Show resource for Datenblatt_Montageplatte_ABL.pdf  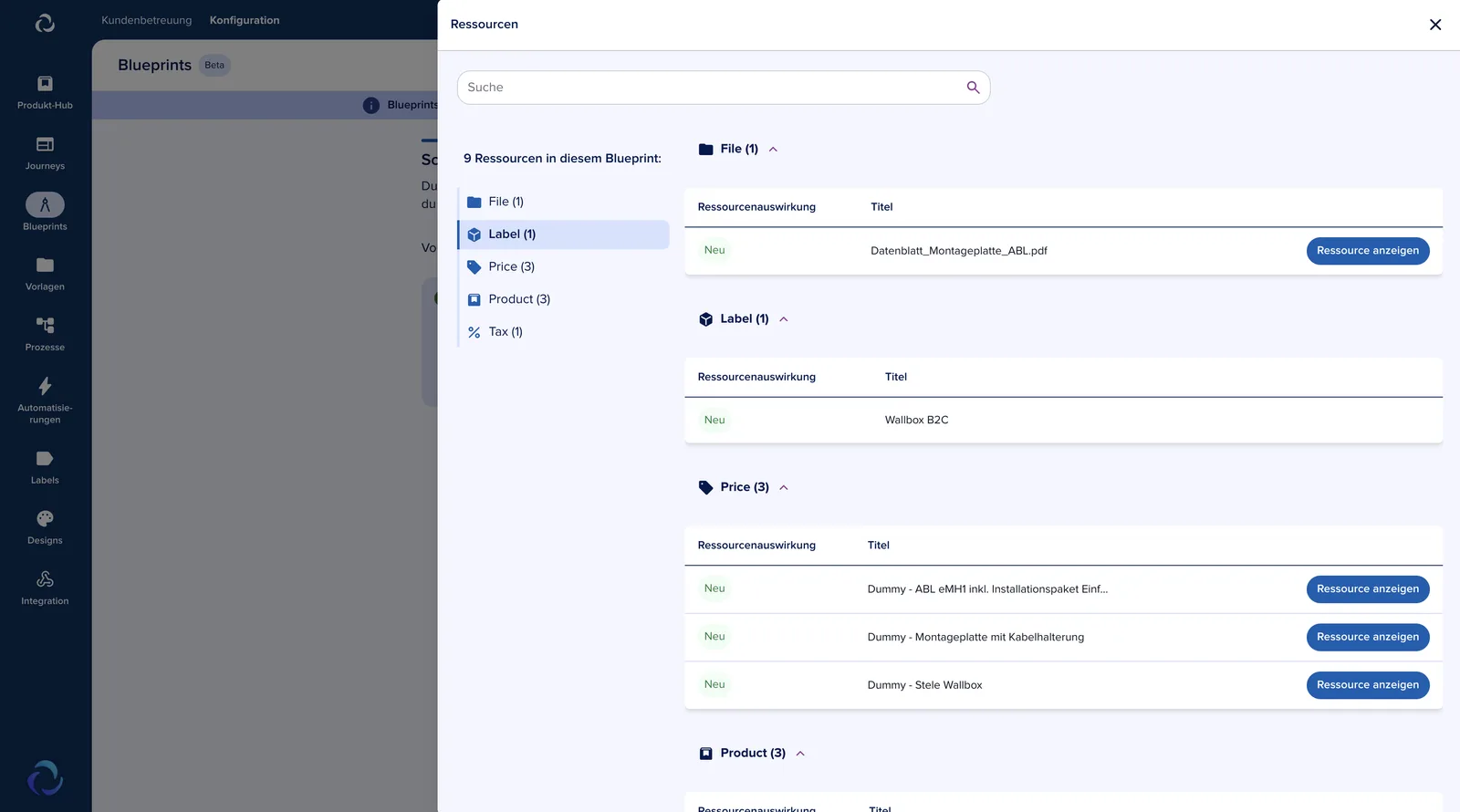click(x=1368, y=251)
